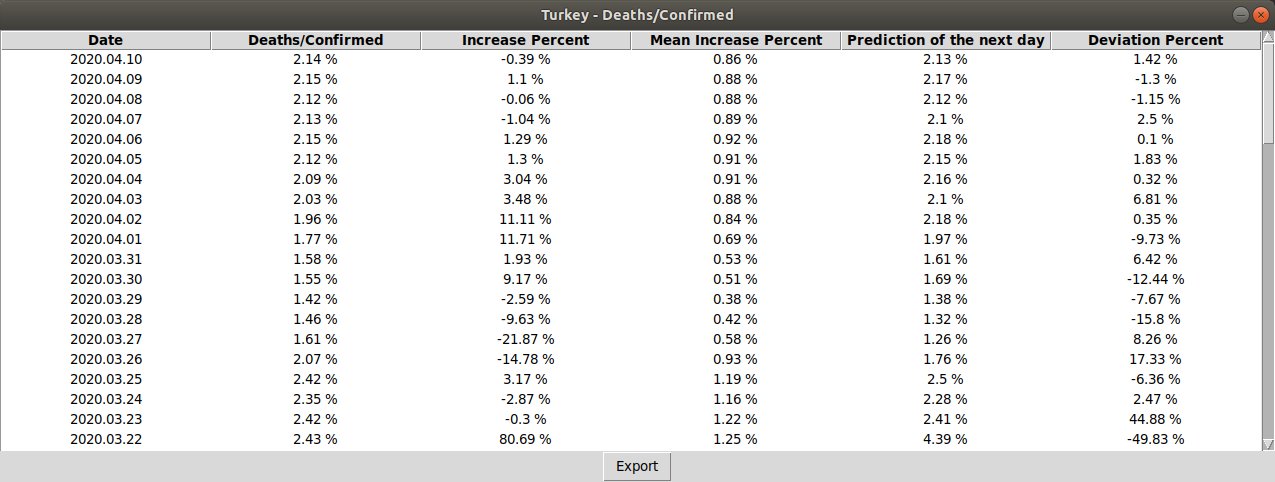
Task: Click the 4.39 % prediction cell
Action: click(x=946, y=439)
